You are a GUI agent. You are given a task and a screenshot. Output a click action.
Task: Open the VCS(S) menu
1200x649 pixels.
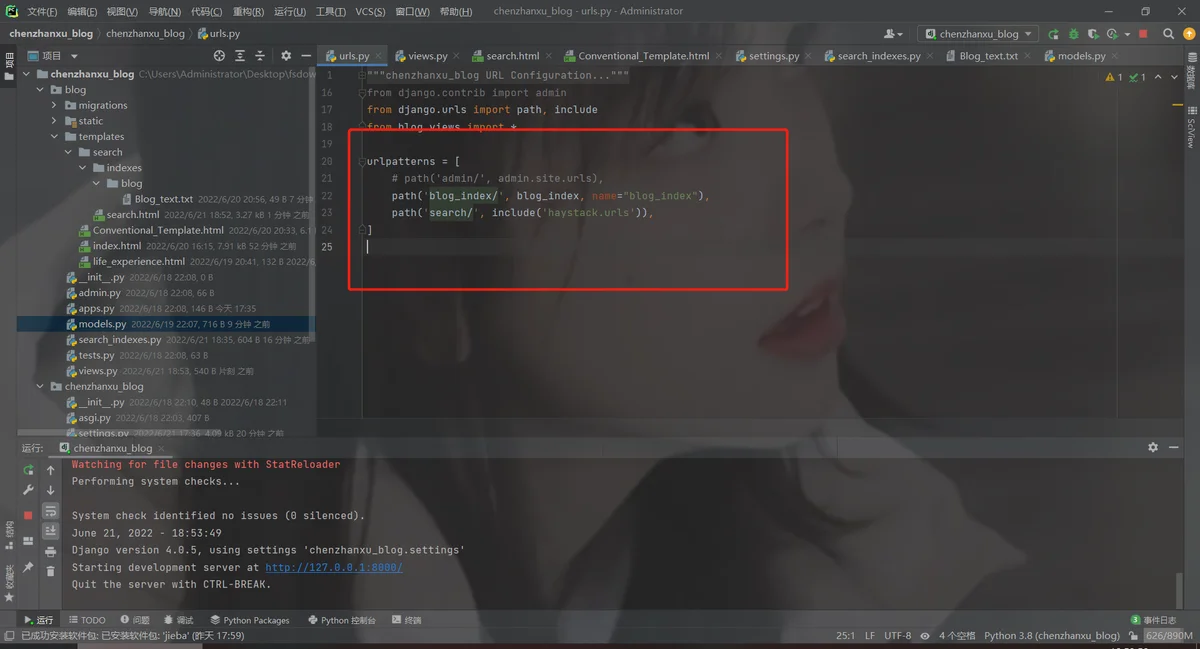point(370,12)
